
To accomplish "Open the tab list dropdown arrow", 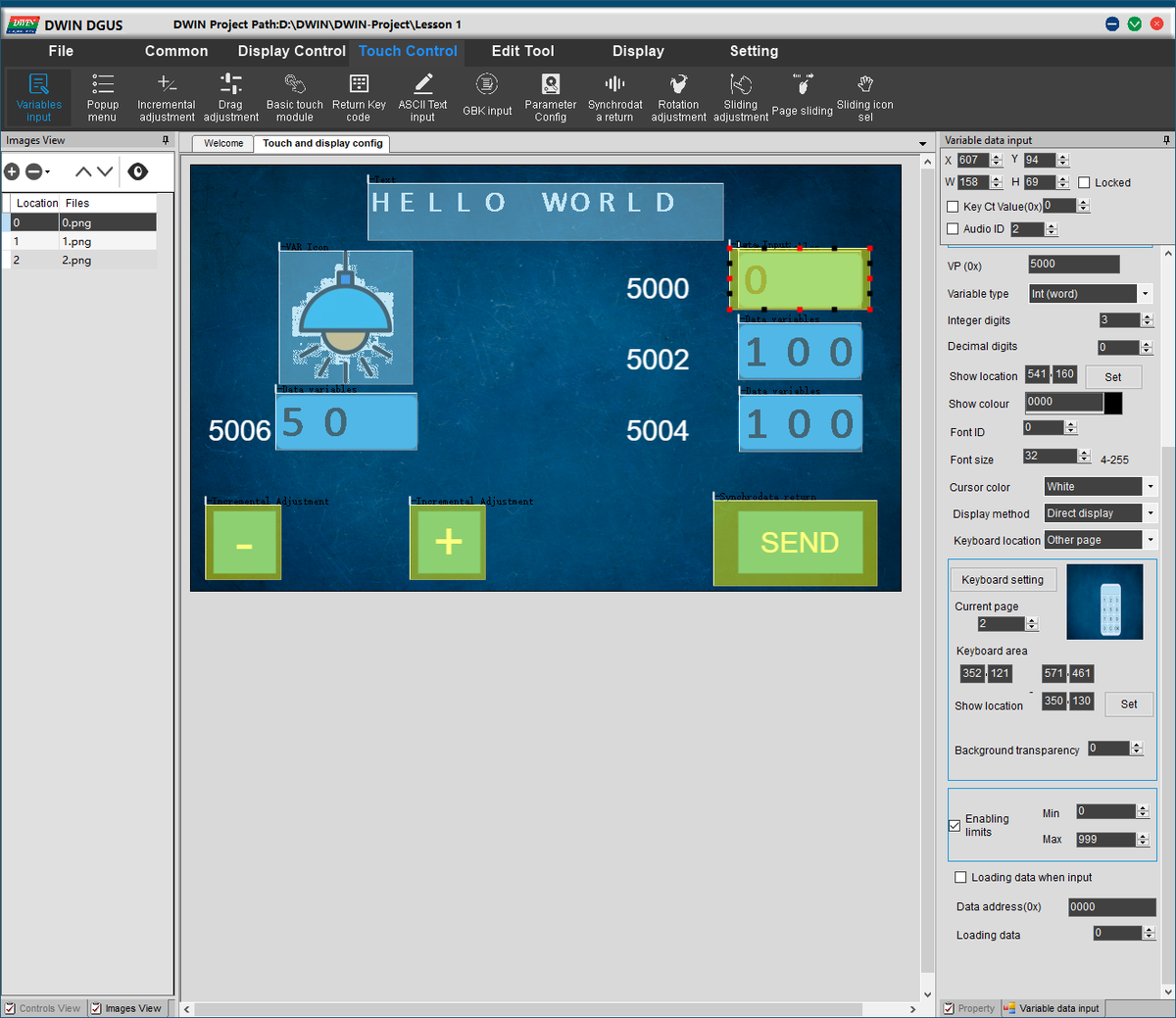I will (922, 144).
